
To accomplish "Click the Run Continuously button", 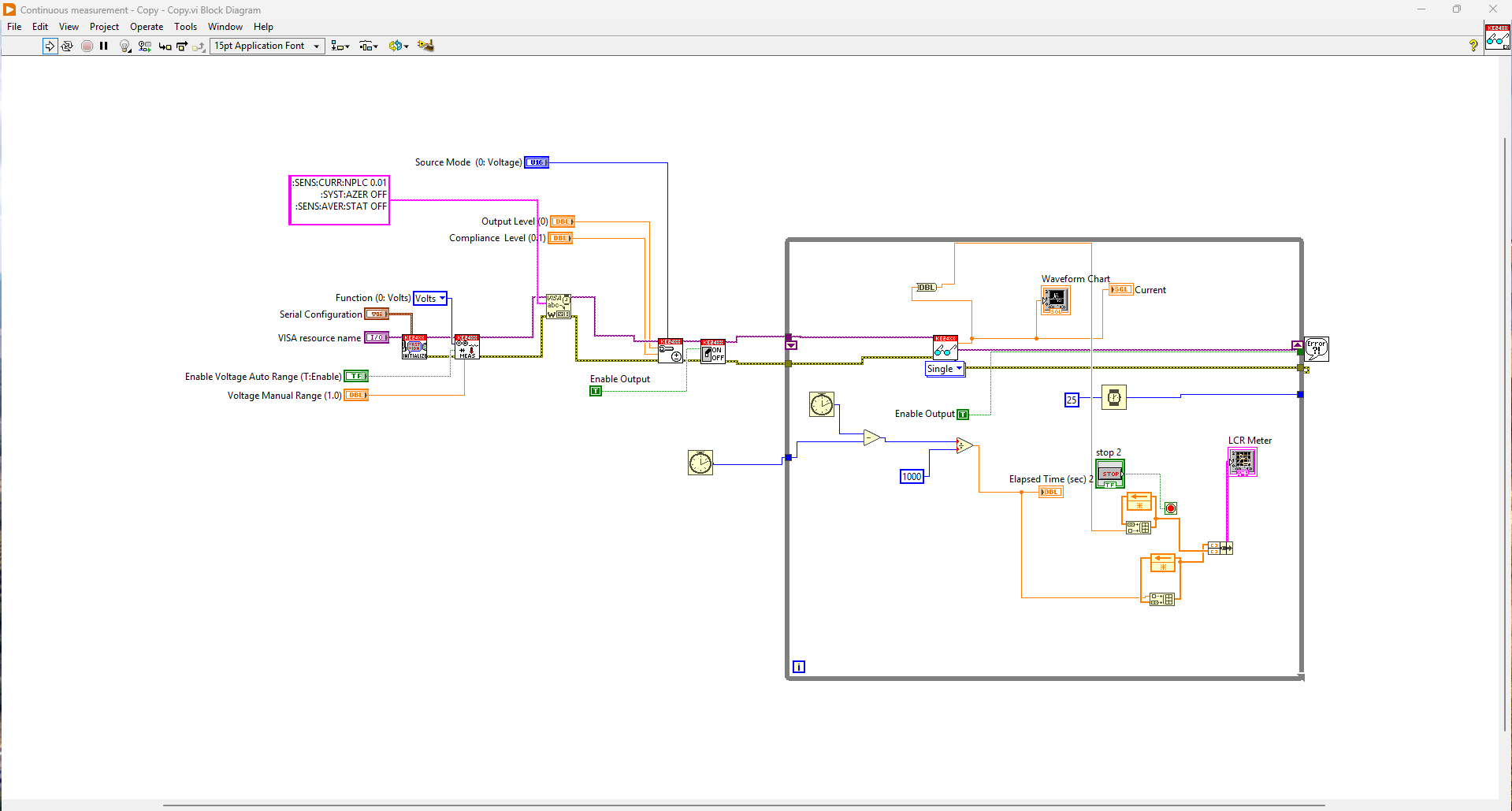I will [67, 46].
